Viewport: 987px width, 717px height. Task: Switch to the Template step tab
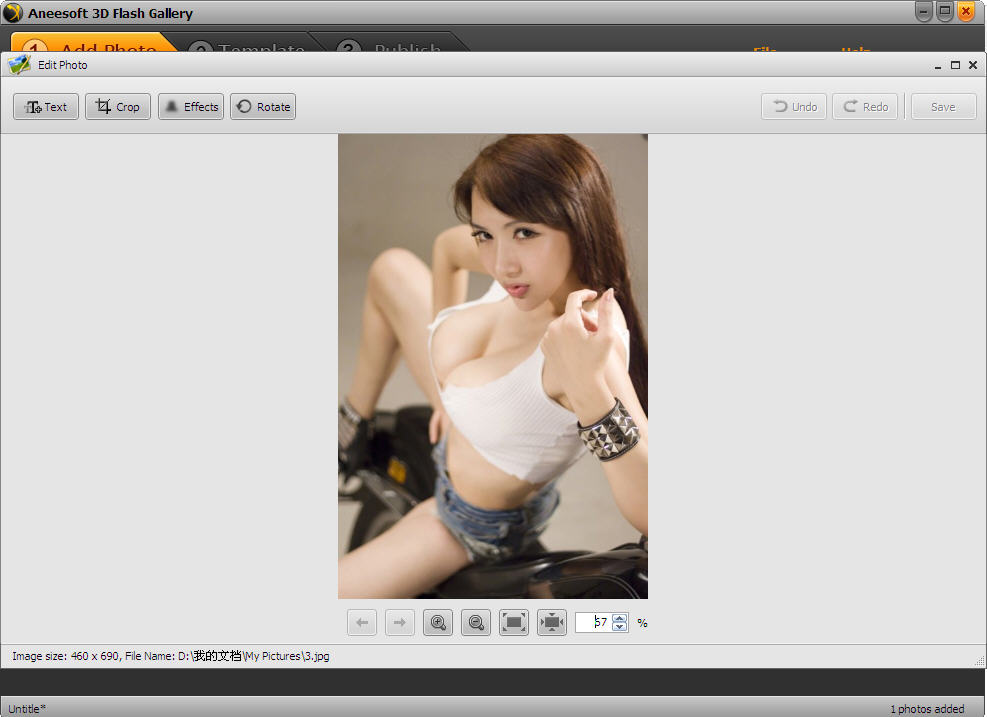click(250, 45)
